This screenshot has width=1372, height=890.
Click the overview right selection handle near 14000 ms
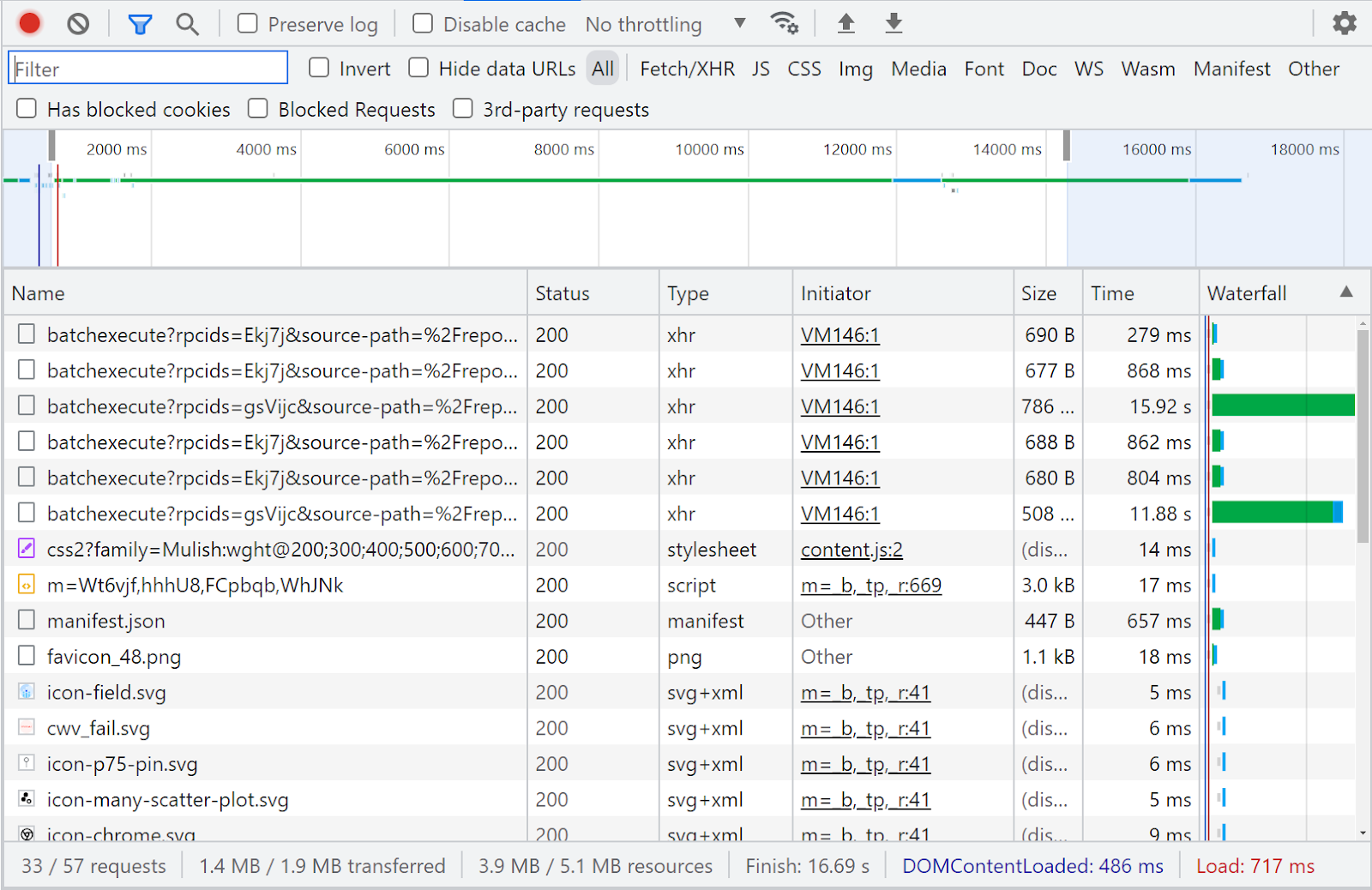(1066, 145)
